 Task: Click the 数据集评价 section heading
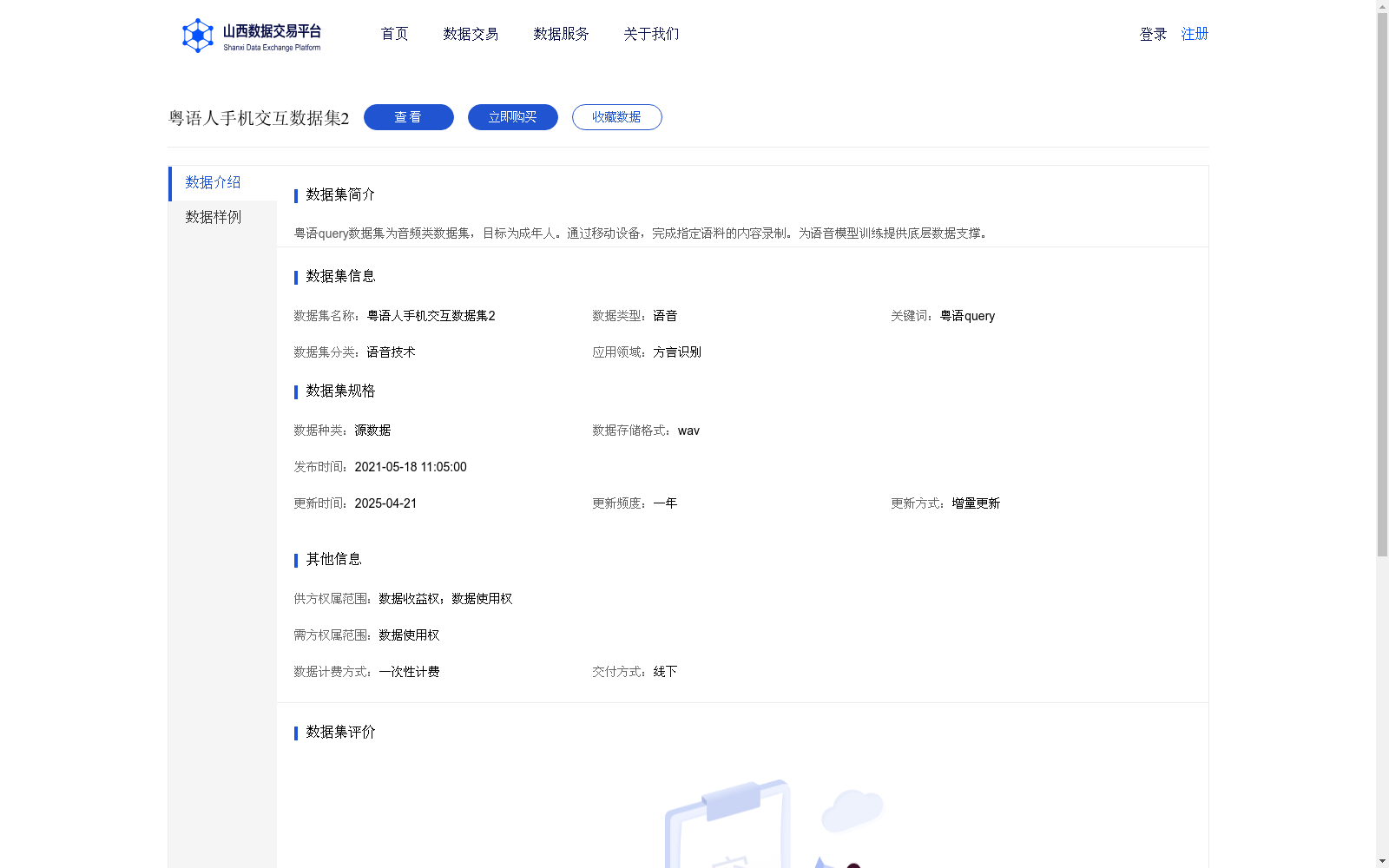(340, 732)
